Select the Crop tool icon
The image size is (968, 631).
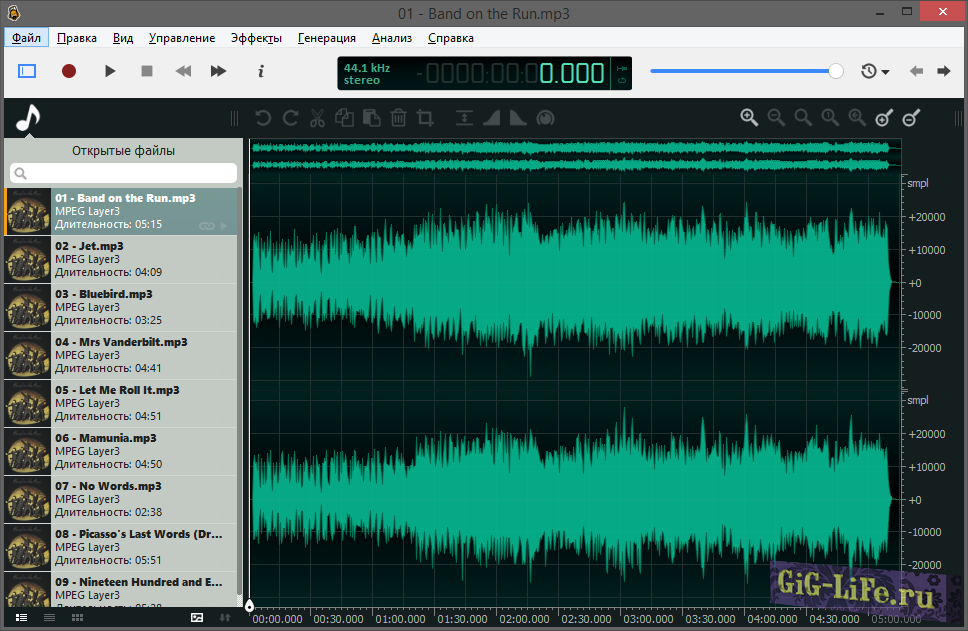425,118
